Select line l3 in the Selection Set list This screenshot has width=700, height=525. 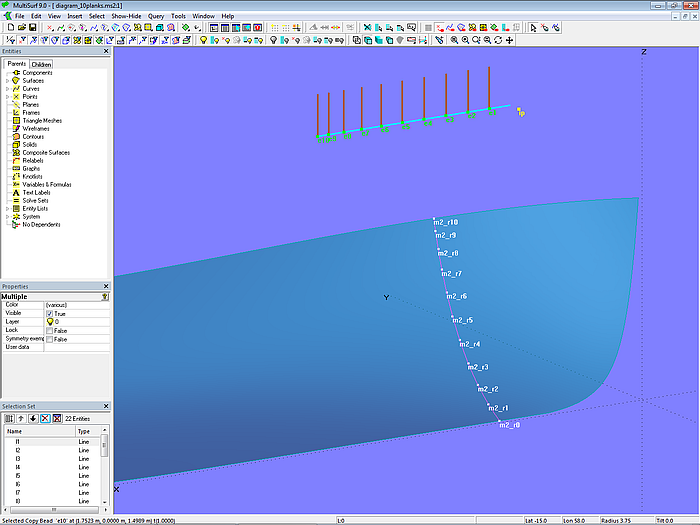[18, 458]
